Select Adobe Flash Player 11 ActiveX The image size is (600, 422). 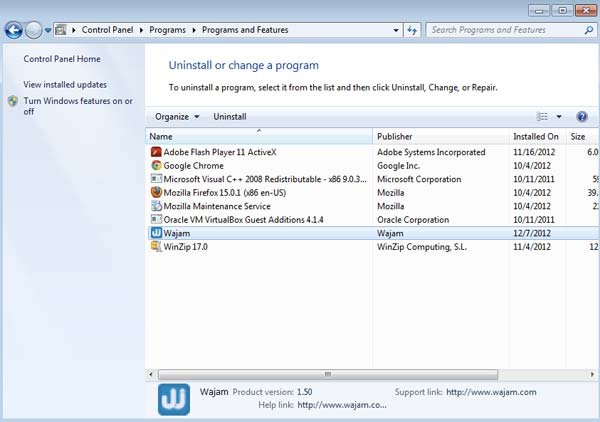pyautogui.click(x=220, y=152)
